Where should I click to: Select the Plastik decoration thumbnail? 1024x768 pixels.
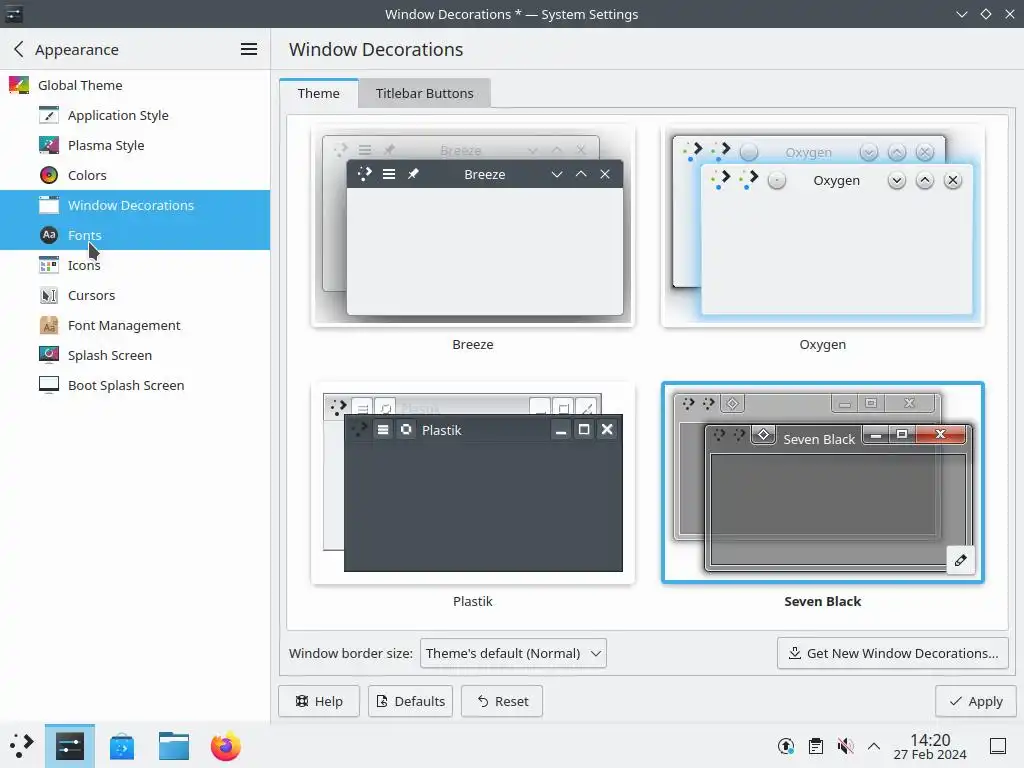click(x=473, y=483)
